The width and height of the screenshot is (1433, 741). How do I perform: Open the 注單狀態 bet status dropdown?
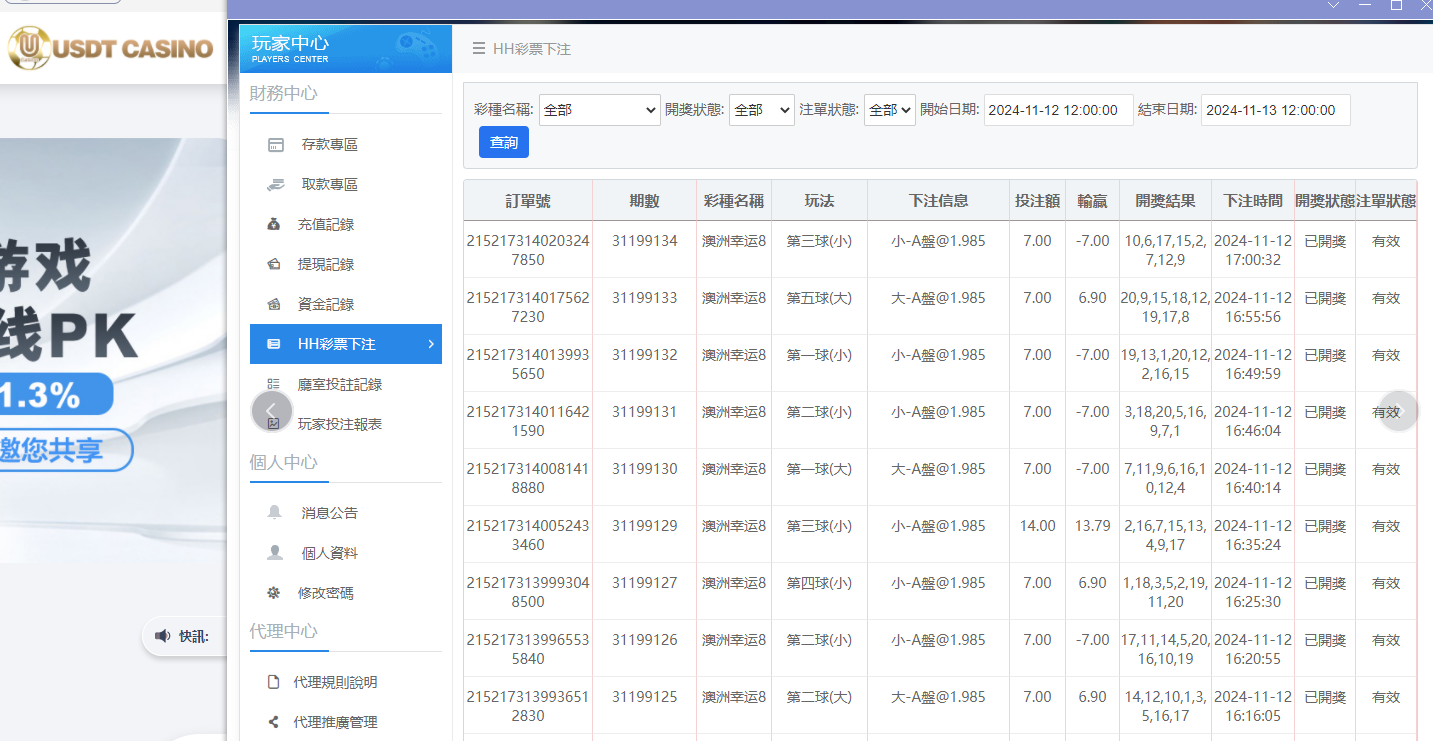pos(889,110)
